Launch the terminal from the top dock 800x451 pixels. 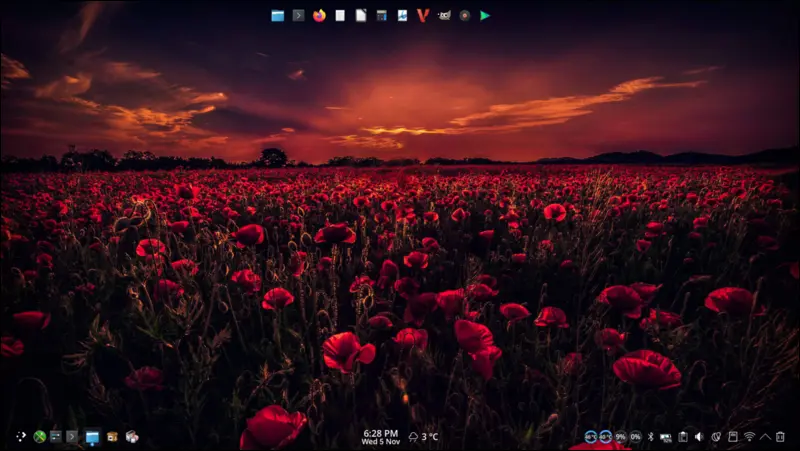pyautogui.click(x=298, y=16)
